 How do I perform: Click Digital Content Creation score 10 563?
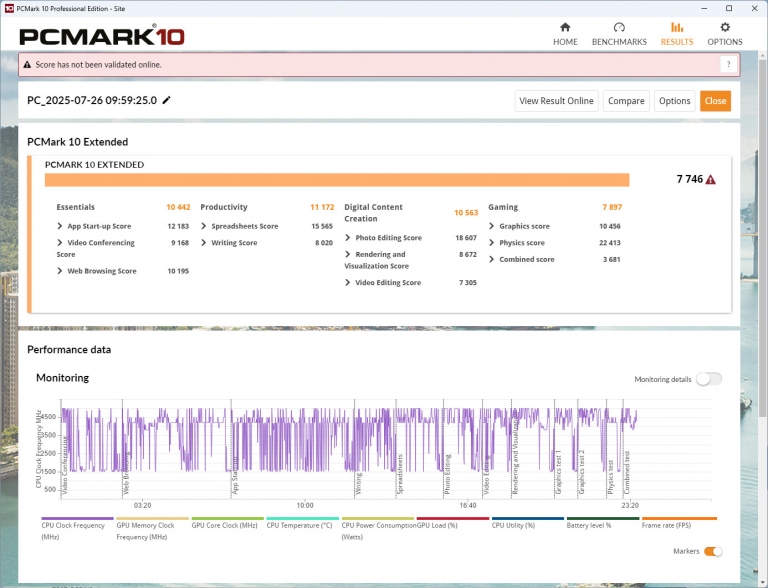466,213
